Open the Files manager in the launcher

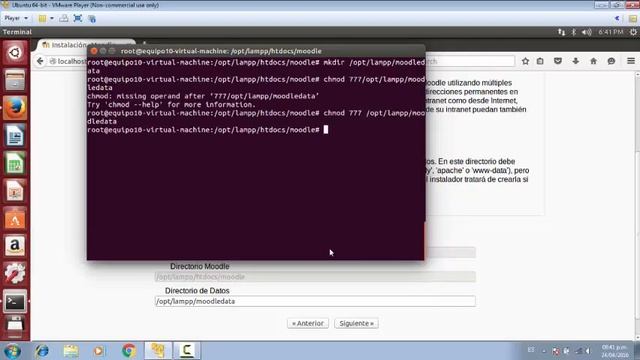pos(15,80)
